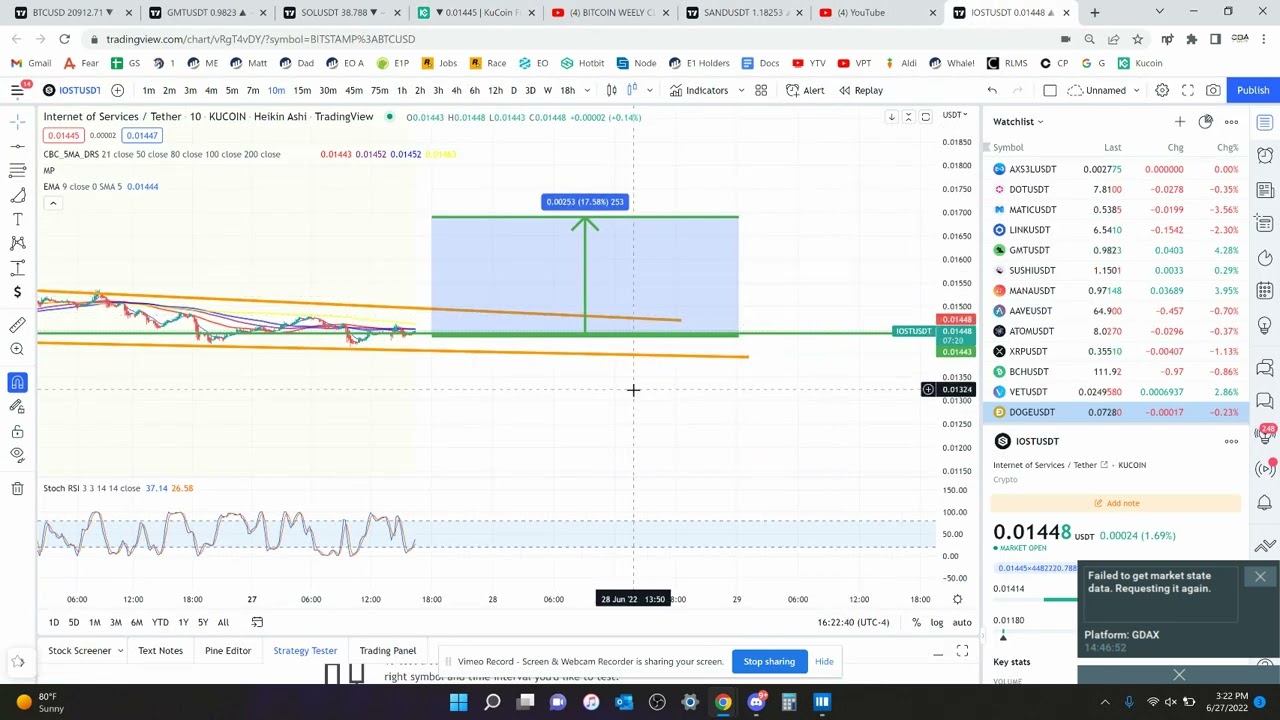Add a symbol to compare plus icon
This screenshot has width=1280, height=720.
[x=117, y=90]
